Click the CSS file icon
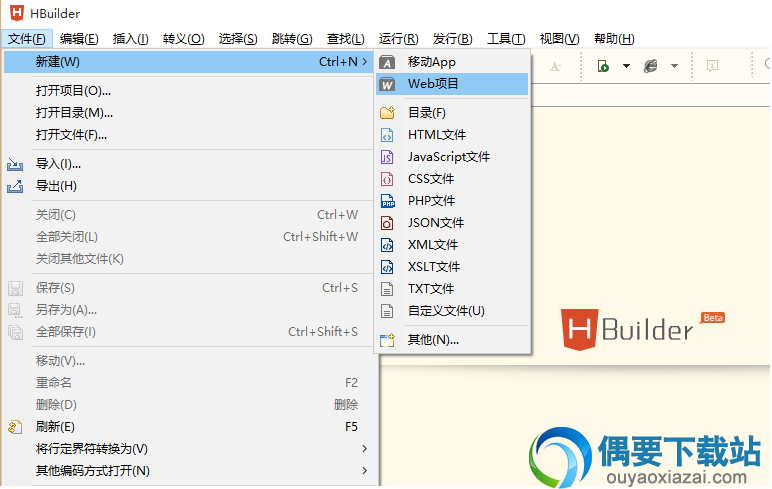 click(x=387, y=179)
